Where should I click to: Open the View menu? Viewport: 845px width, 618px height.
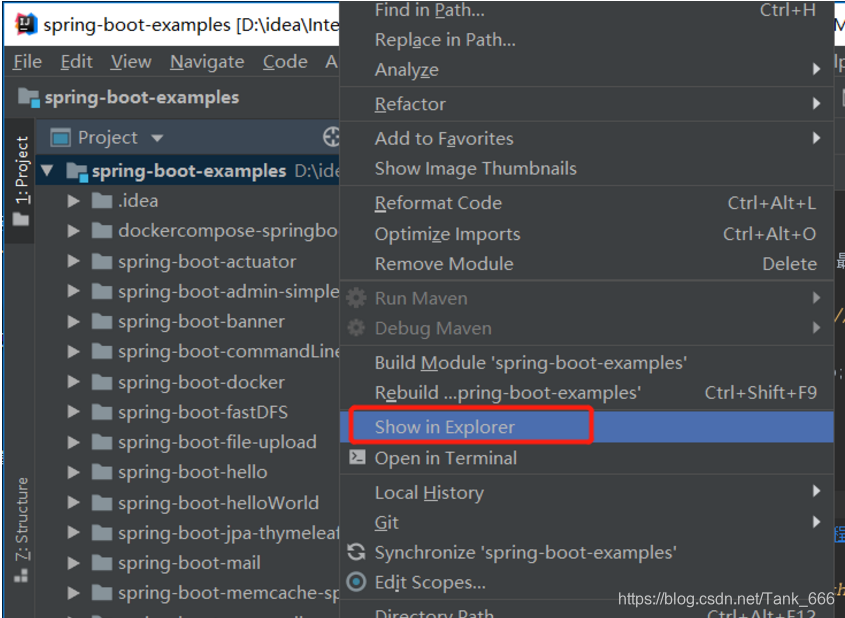tap(131, 62)
